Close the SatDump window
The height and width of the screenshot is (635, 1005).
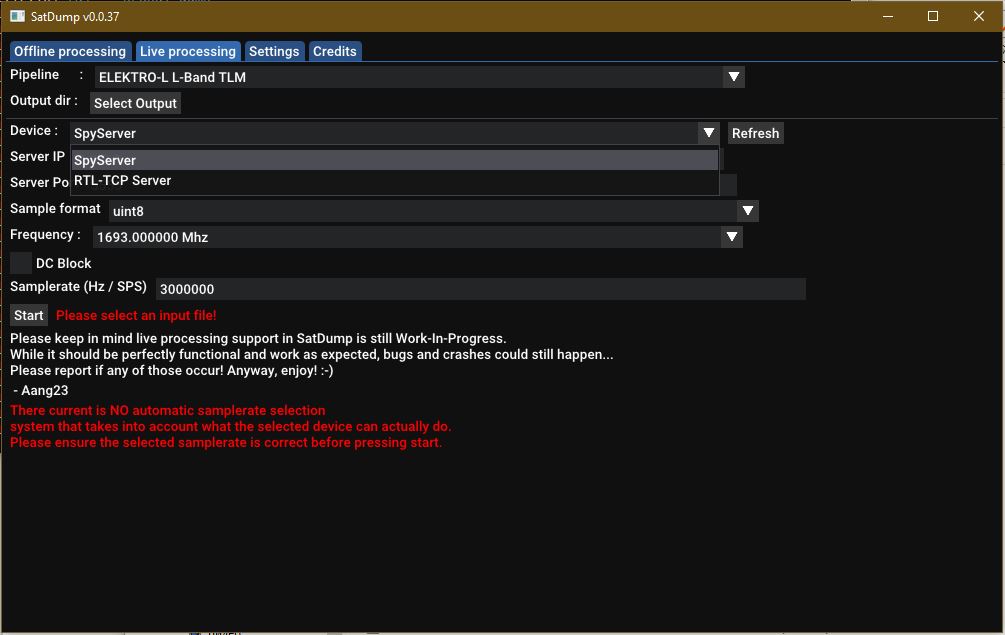(x=979, y=16)
